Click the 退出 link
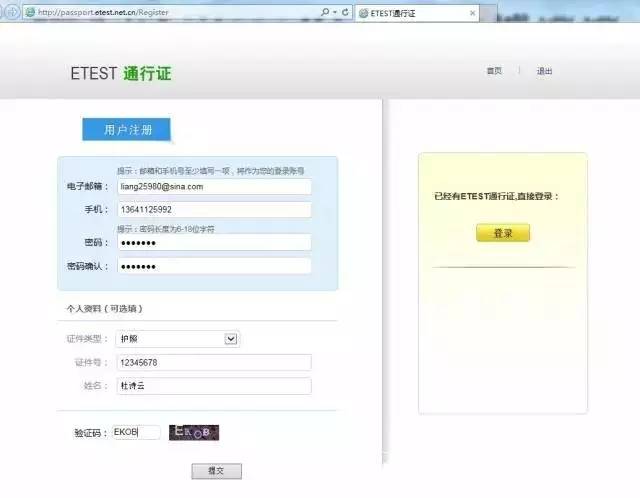 pos(544,71)
